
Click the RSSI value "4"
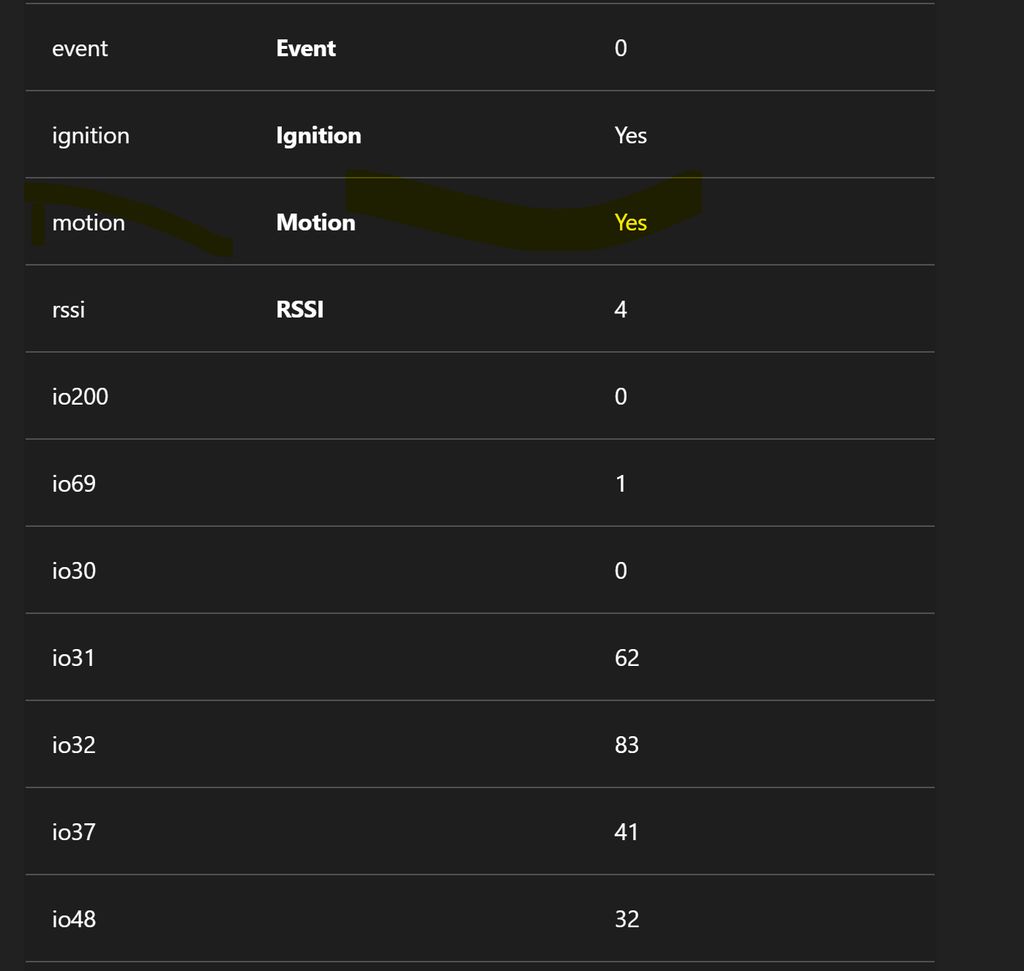621,309
